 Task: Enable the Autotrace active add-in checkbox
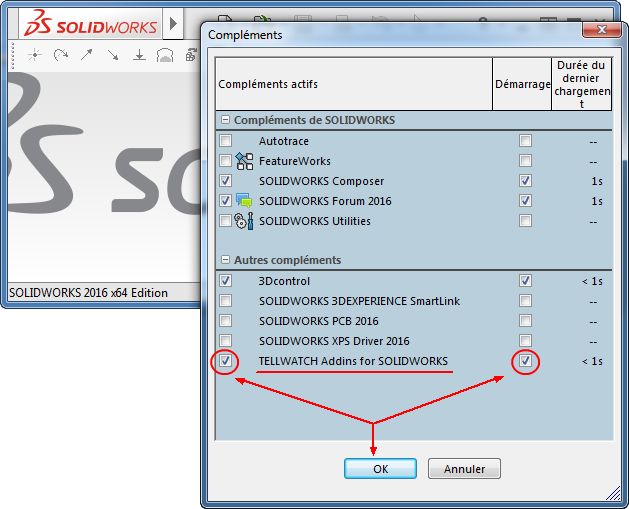(225, 141)
